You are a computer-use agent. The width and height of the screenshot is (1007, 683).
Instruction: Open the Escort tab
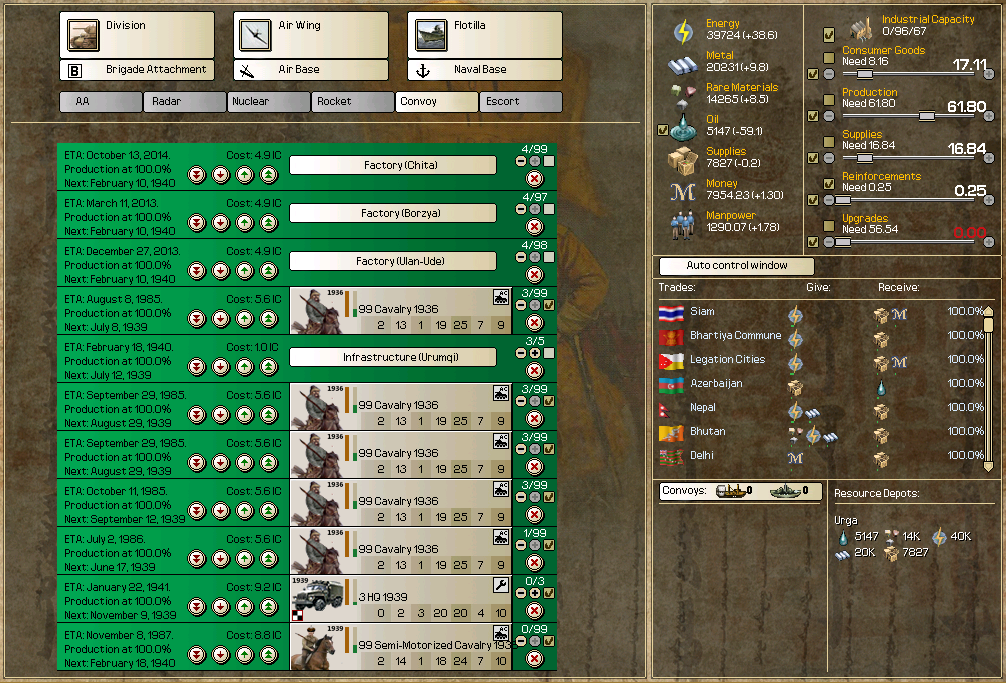pyautogui.click(x=521, y=102)
